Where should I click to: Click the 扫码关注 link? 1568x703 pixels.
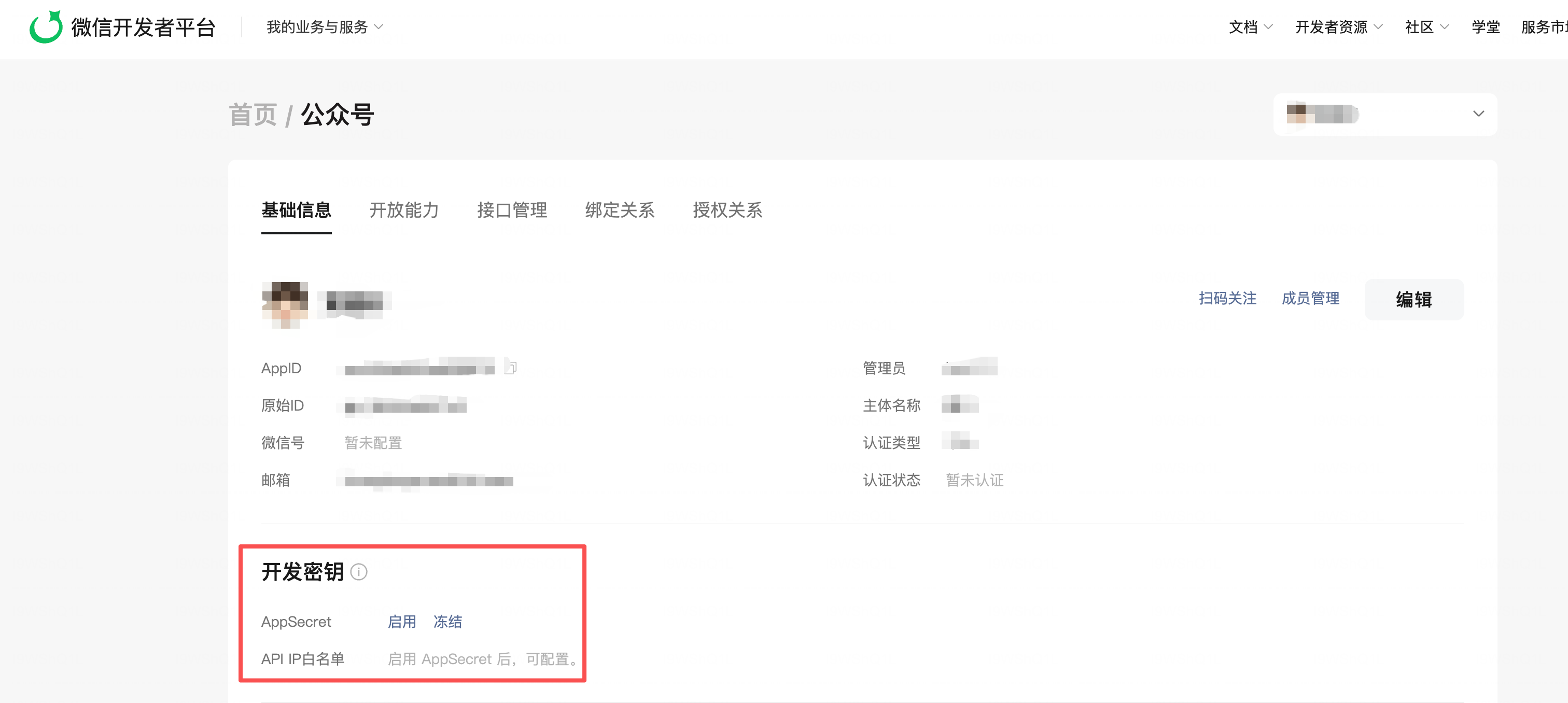pos(1227,298)
